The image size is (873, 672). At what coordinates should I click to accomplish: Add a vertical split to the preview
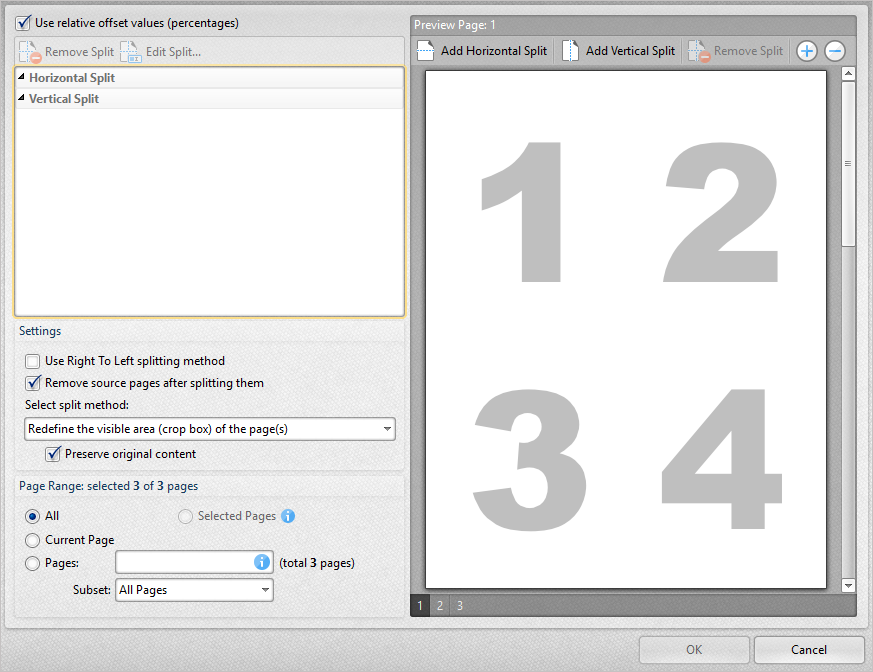click(618, 50)
